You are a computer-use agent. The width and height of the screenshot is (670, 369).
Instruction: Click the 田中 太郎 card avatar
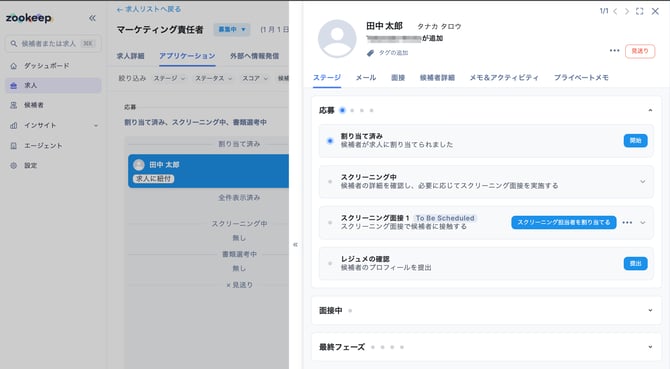(x=139, y=165)
